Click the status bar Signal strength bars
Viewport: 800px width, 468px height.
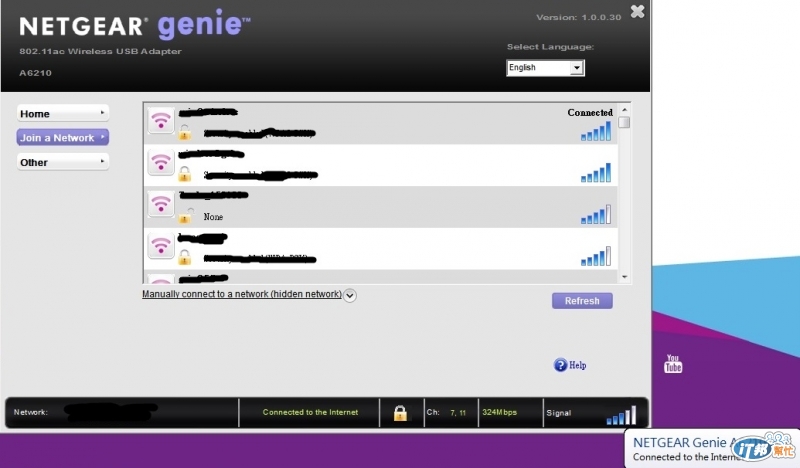pos(621,415)
